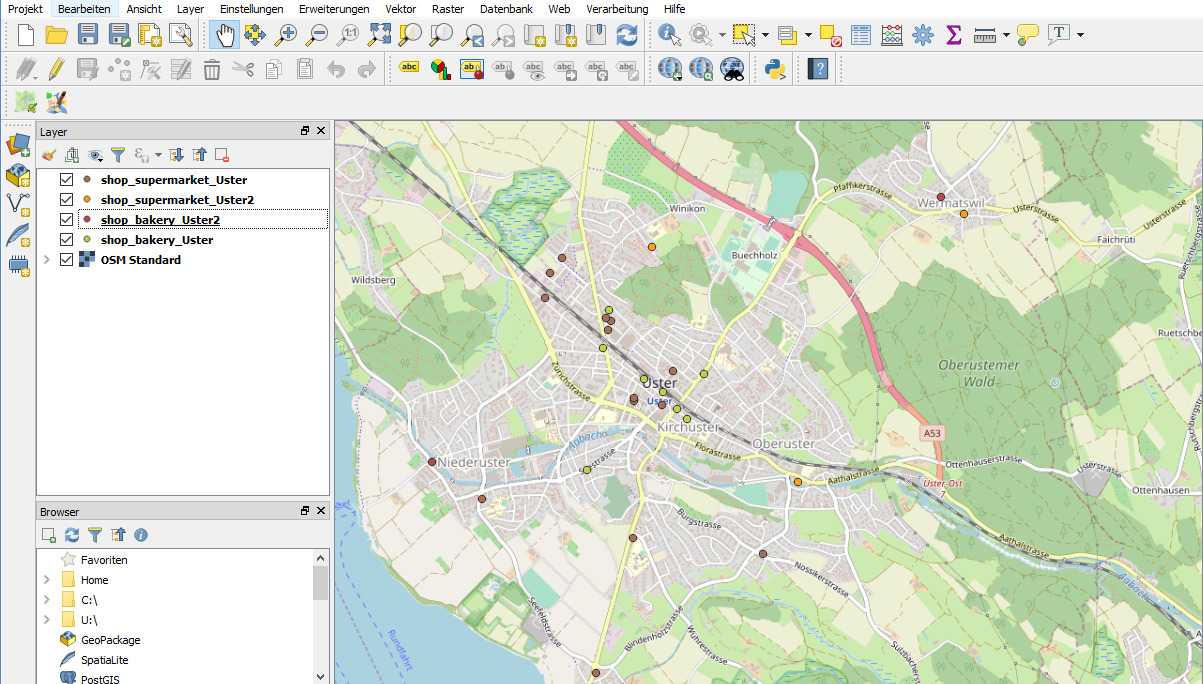Open the measure tool dropdown arrow
Image resolution: width=1203 pixels, height=684 pixels.
pyautogui.click(x=1005, y=35)
